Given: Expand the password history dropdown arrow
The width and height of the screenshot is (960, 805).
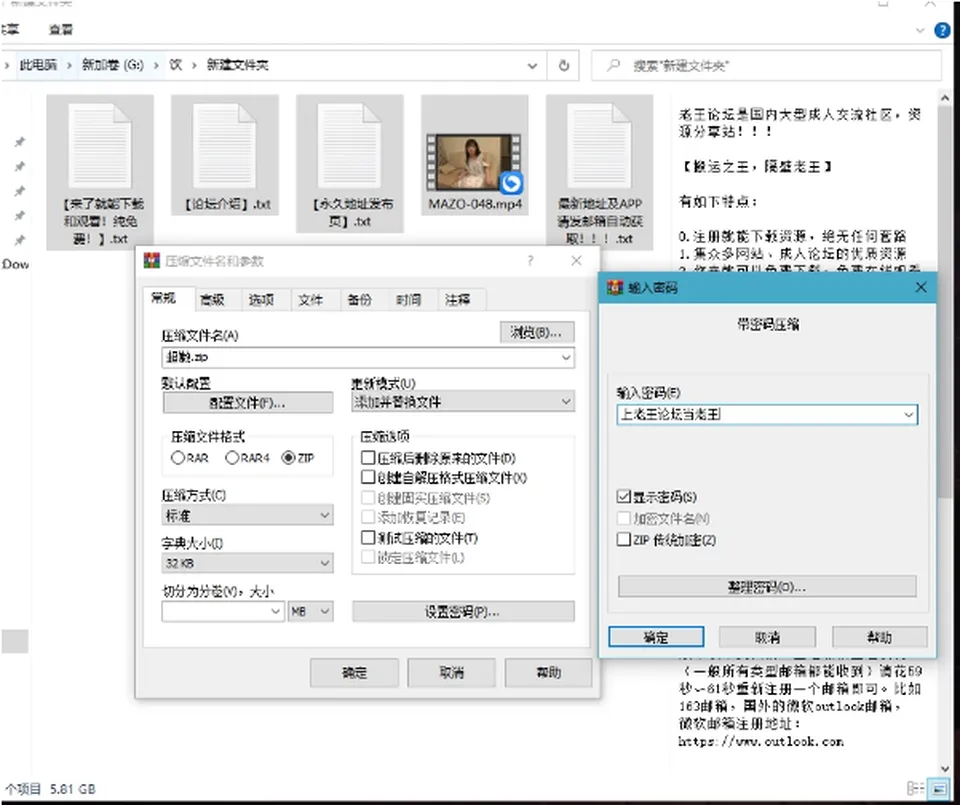Looking at the screenshot, I should (909, 414).
